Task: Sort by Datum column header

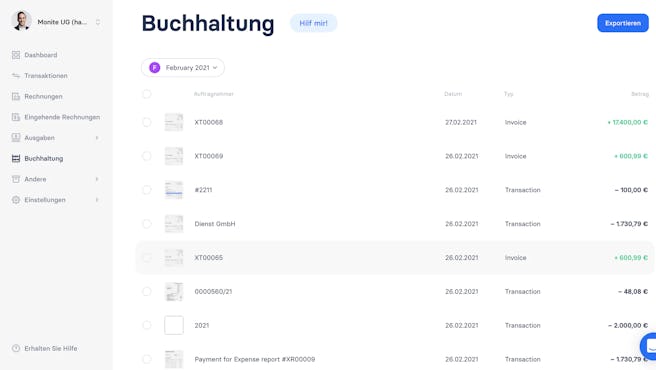Action: coord(453,94)
